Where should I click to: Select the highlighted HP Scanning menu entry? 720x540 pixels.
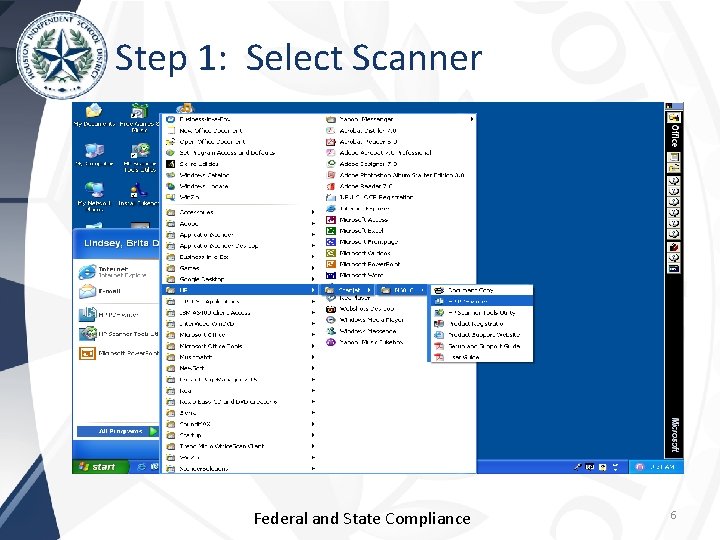(x=481, y=301)
